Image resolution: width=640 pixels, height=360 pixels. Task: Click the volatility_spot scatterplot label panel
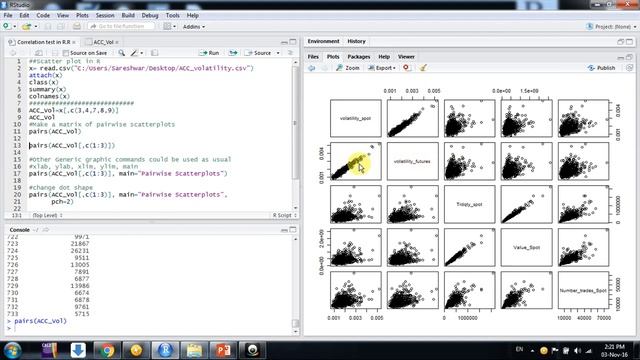356,118
